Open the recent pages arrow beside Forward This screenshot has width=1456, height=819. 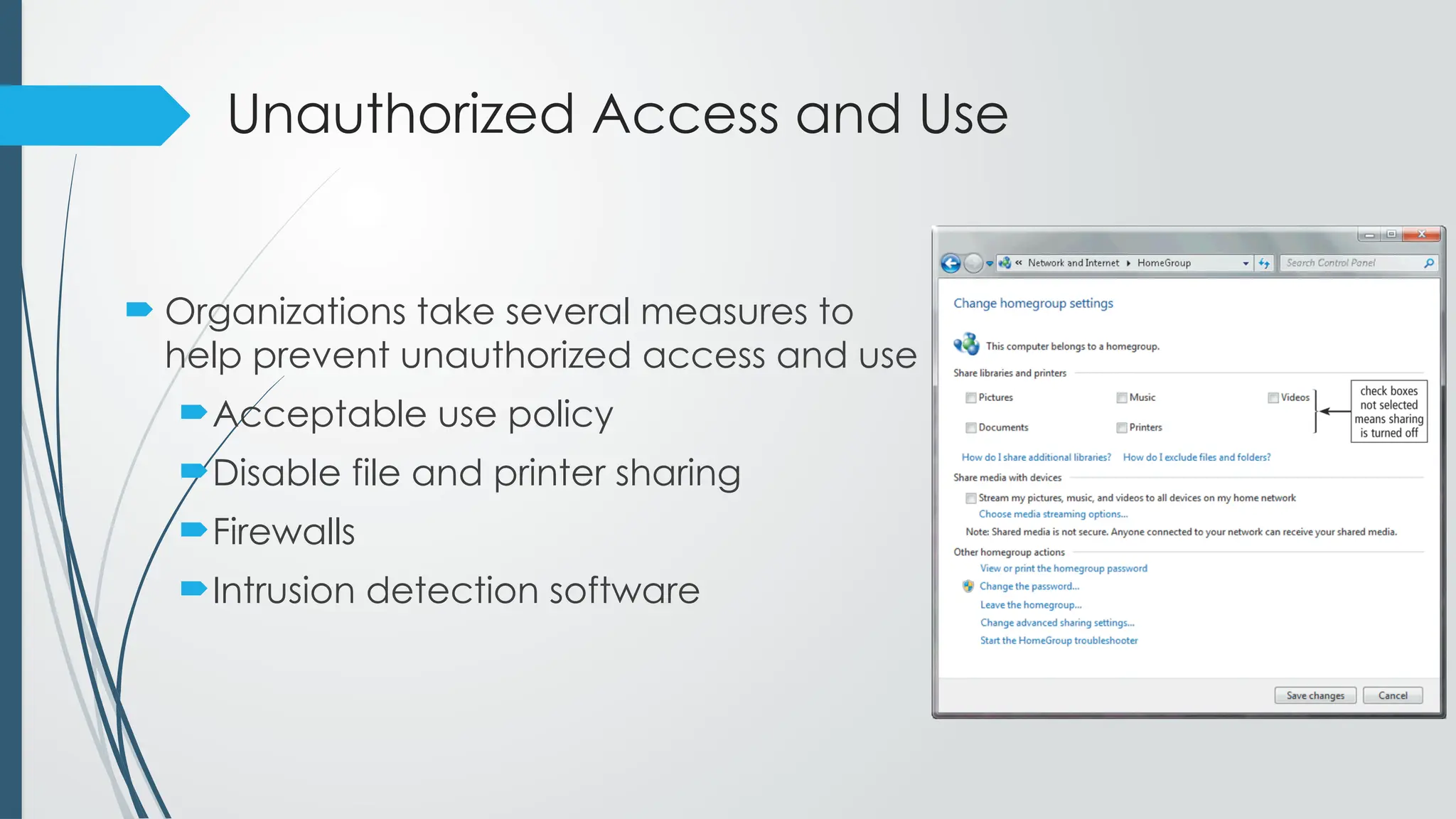990,264
